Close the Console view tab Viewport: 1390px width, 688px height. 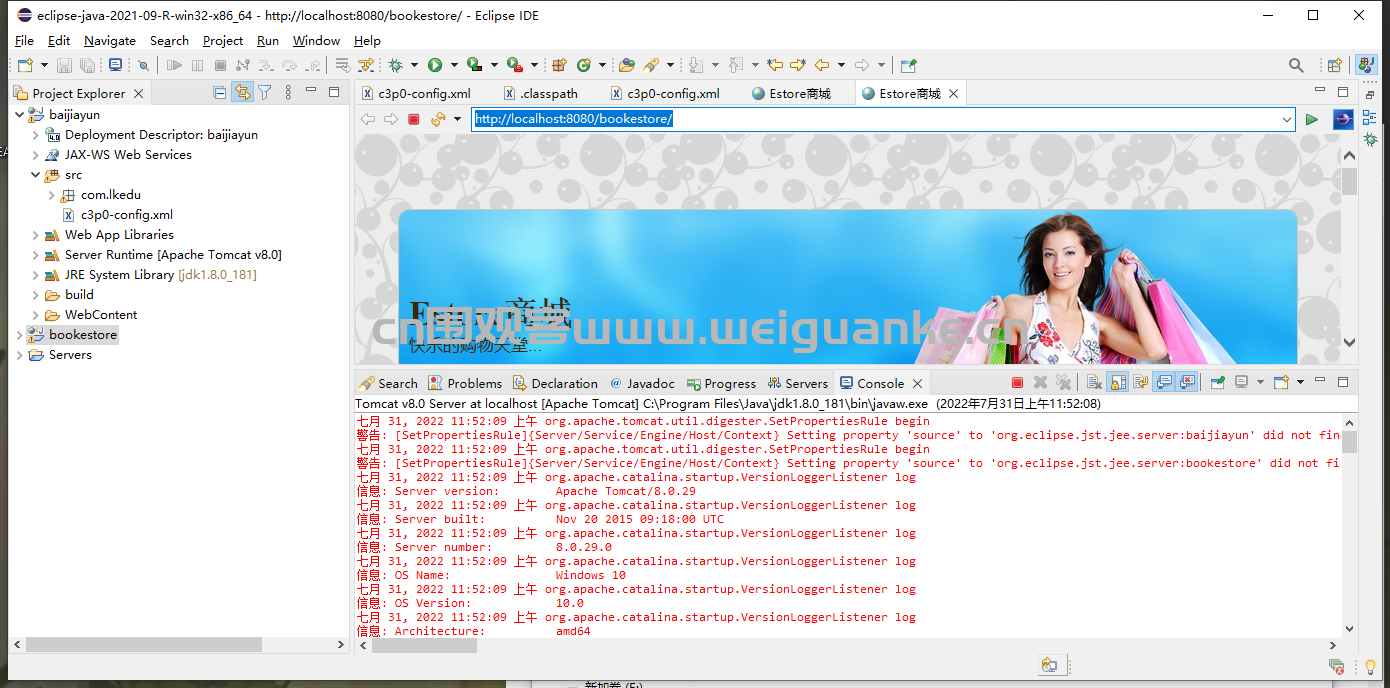click(x=917, y=383)
